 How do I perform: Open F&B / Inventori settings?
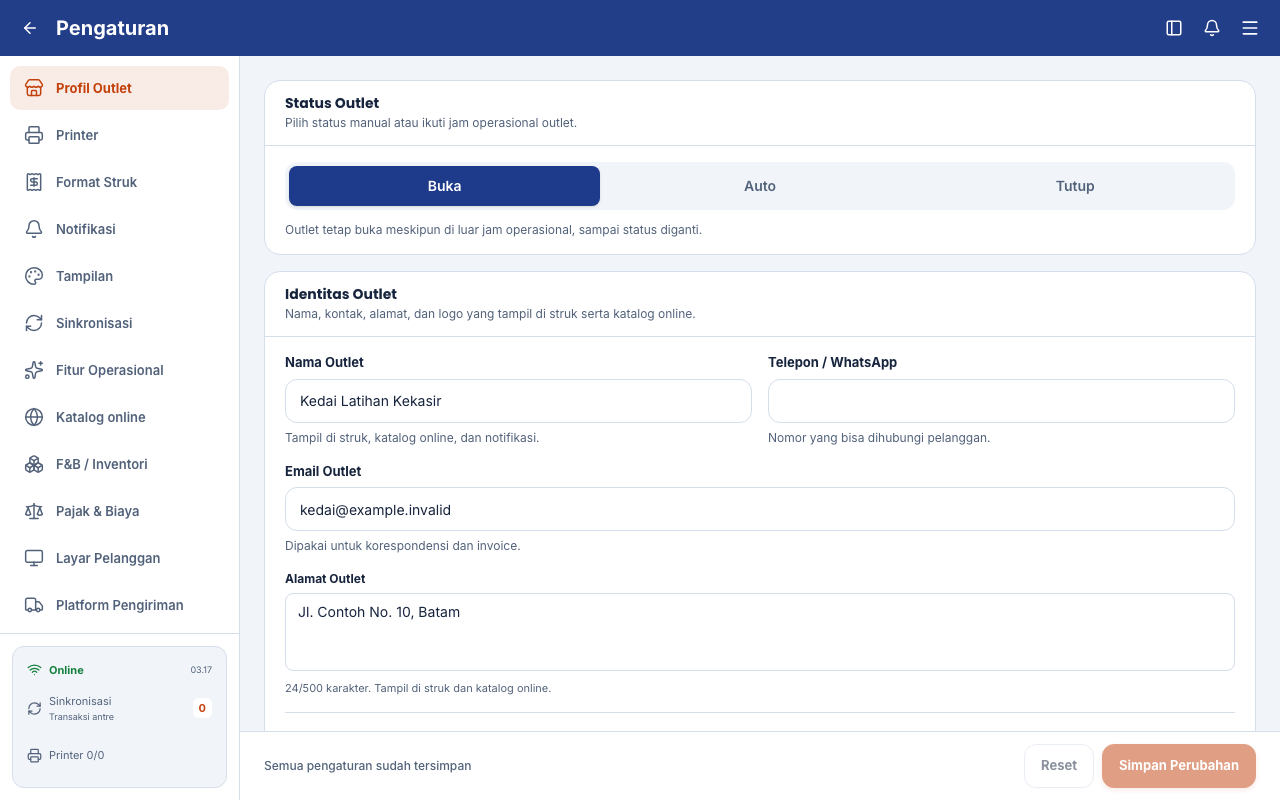click(x=119, y=464)
